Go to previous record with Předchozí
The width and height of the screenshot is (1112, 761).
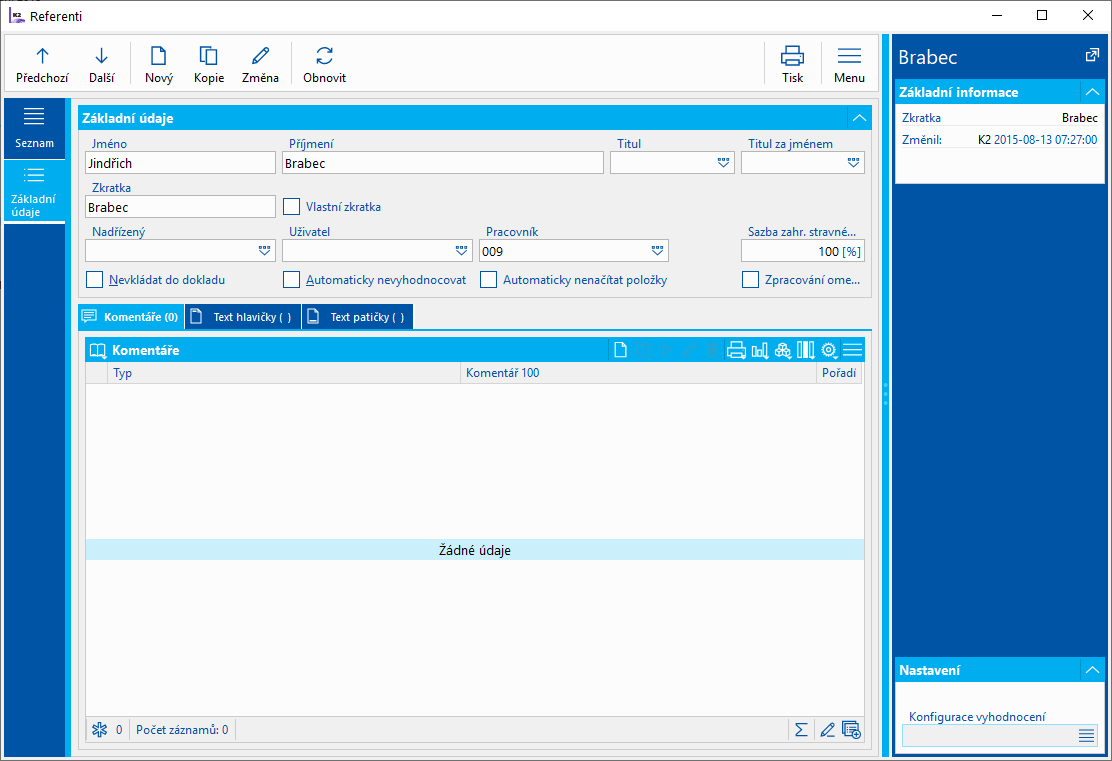(43, 65)
